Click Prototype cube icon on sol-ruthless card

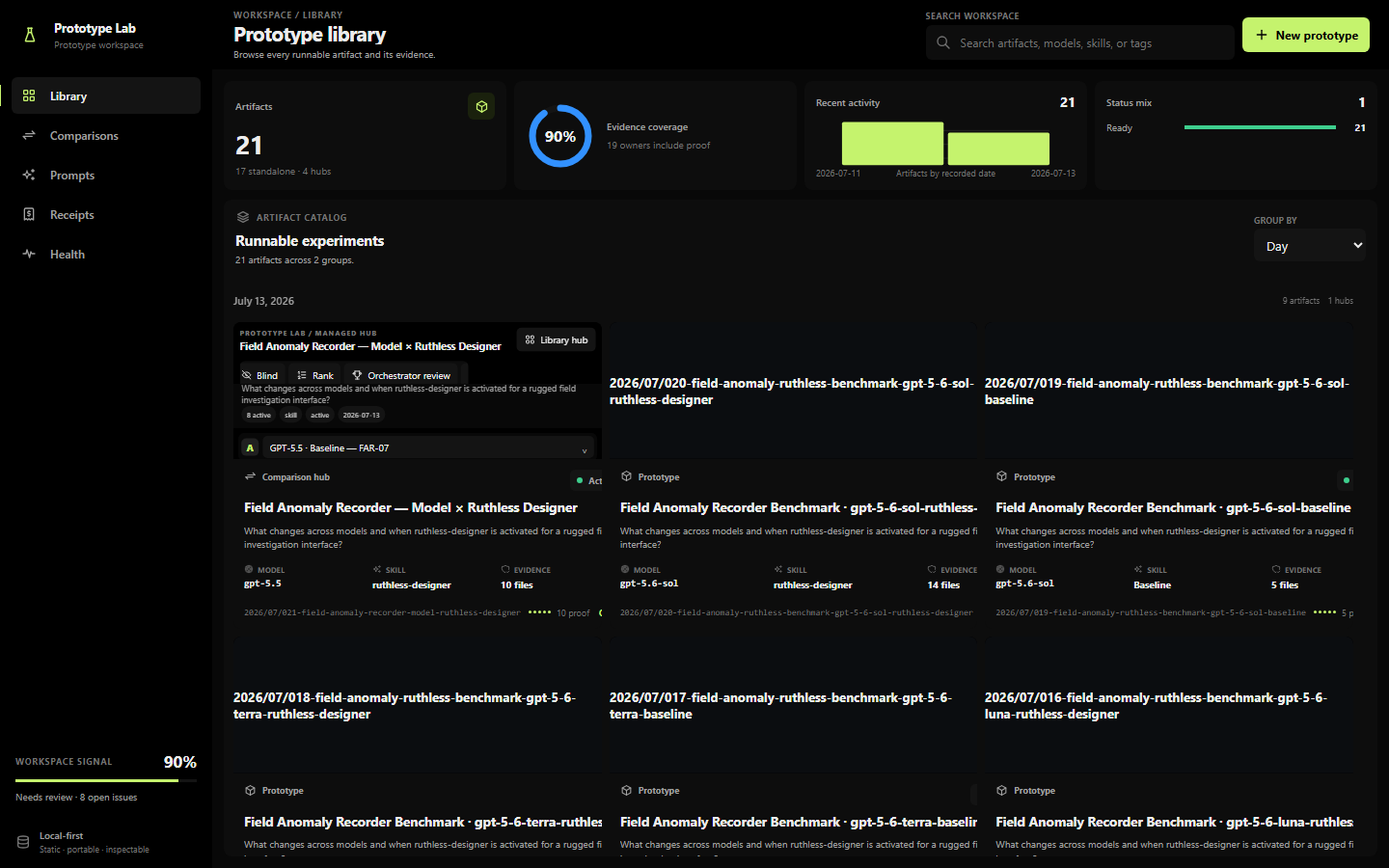point(627,476)
